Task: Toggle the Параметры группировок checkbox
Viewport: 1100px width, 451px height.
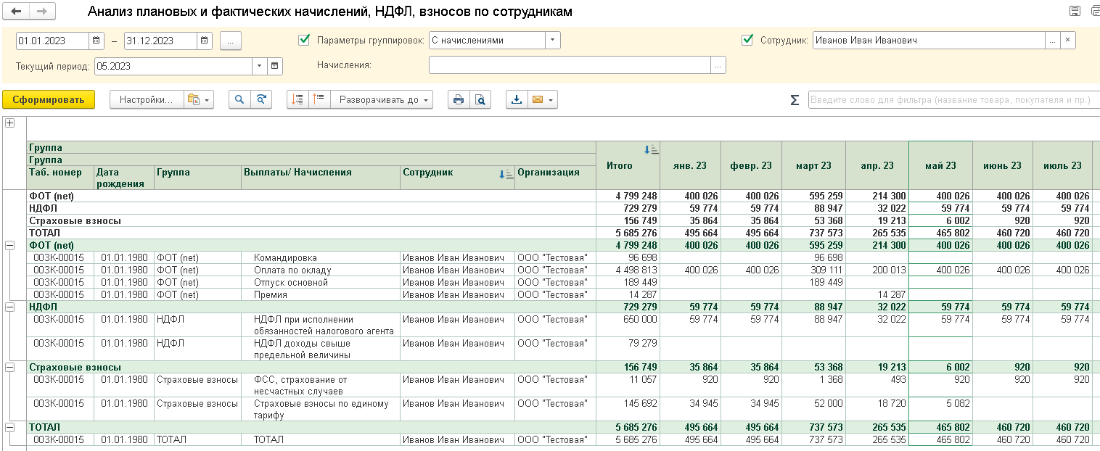Action: click(304, 41)
